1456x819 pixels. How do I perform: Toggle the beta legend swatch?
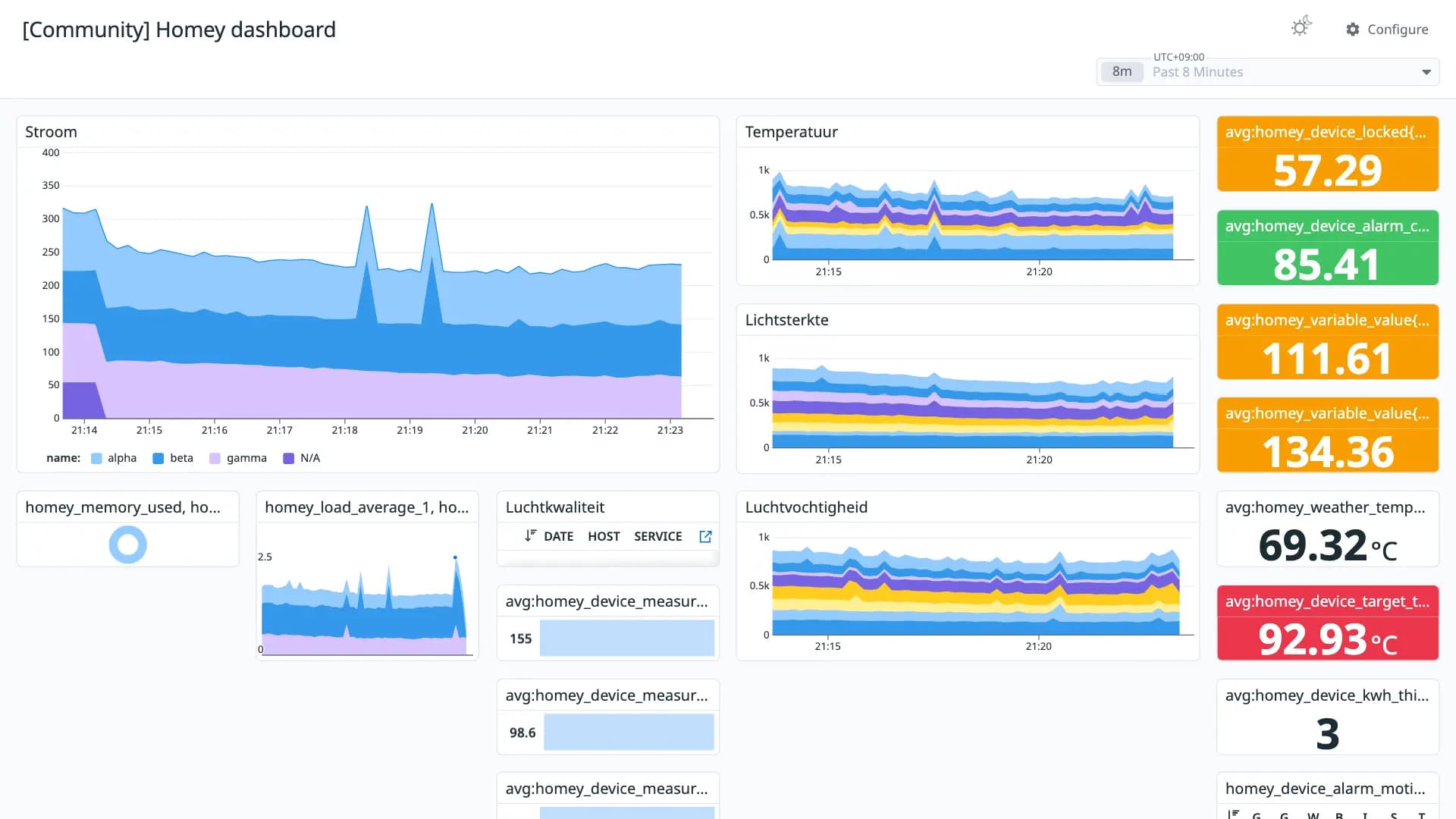(158, 458)
